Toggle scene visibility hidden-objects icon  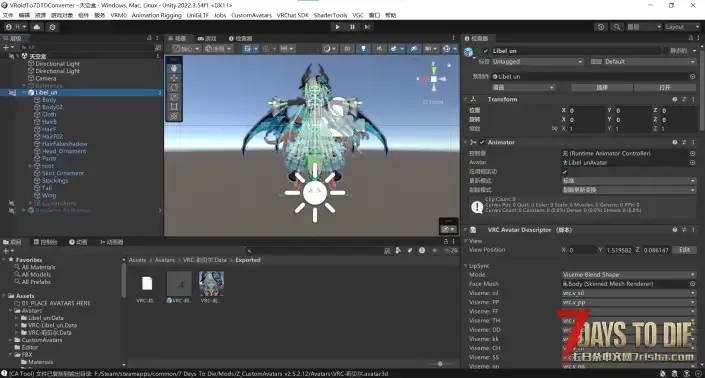click(414, 49)
